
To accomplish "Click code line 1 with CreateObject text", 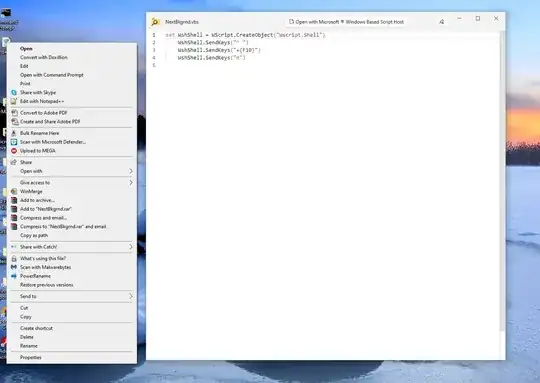I will point(245,35).
